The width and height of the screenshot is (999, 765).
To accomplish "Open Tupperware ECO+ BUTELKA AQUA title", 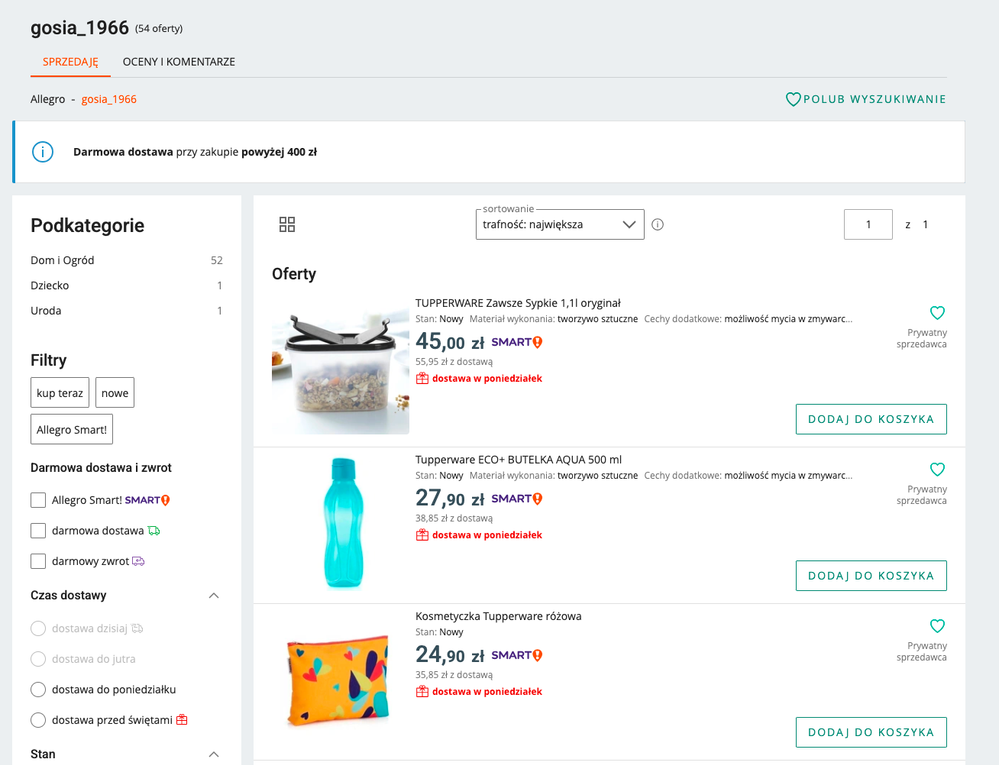I will pos(519,460).
